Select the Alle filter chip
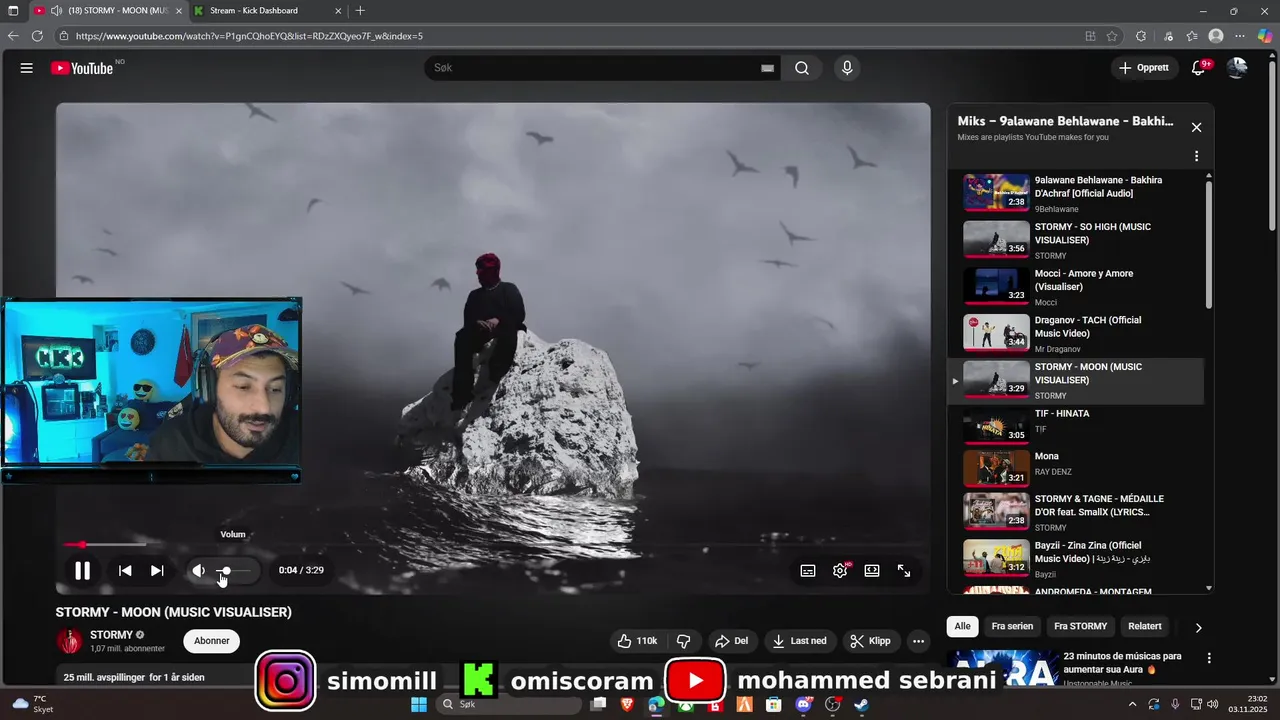Screen dimensions: 1280x720 [x=962, y=626]
